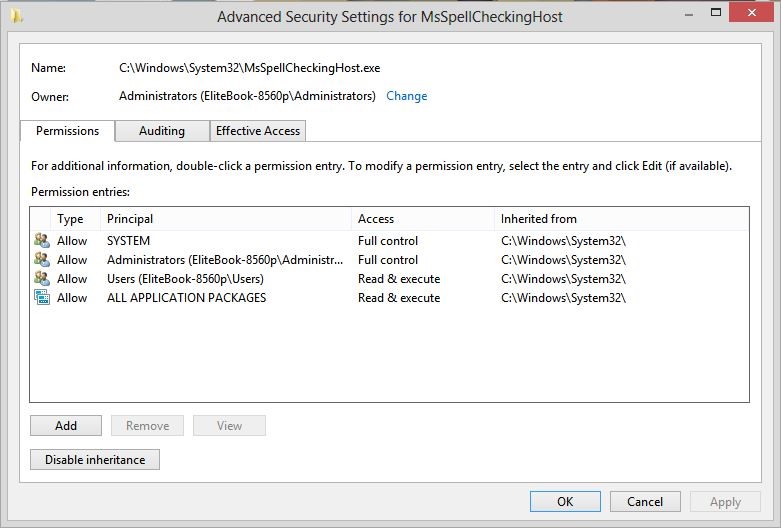Sort by the Access column header

coord(423,219)
